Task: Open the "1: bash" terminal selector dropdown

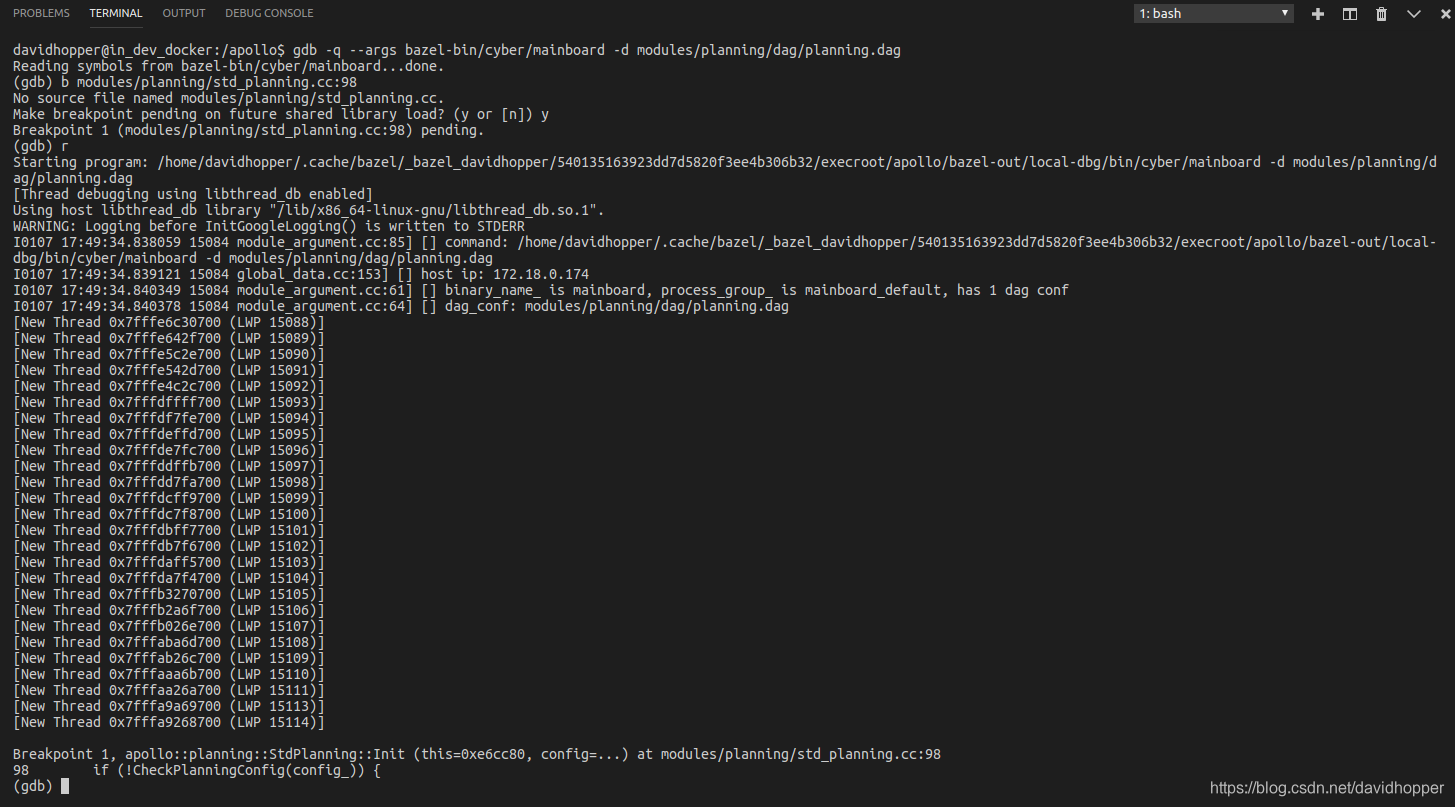Action: point(1213,13)
